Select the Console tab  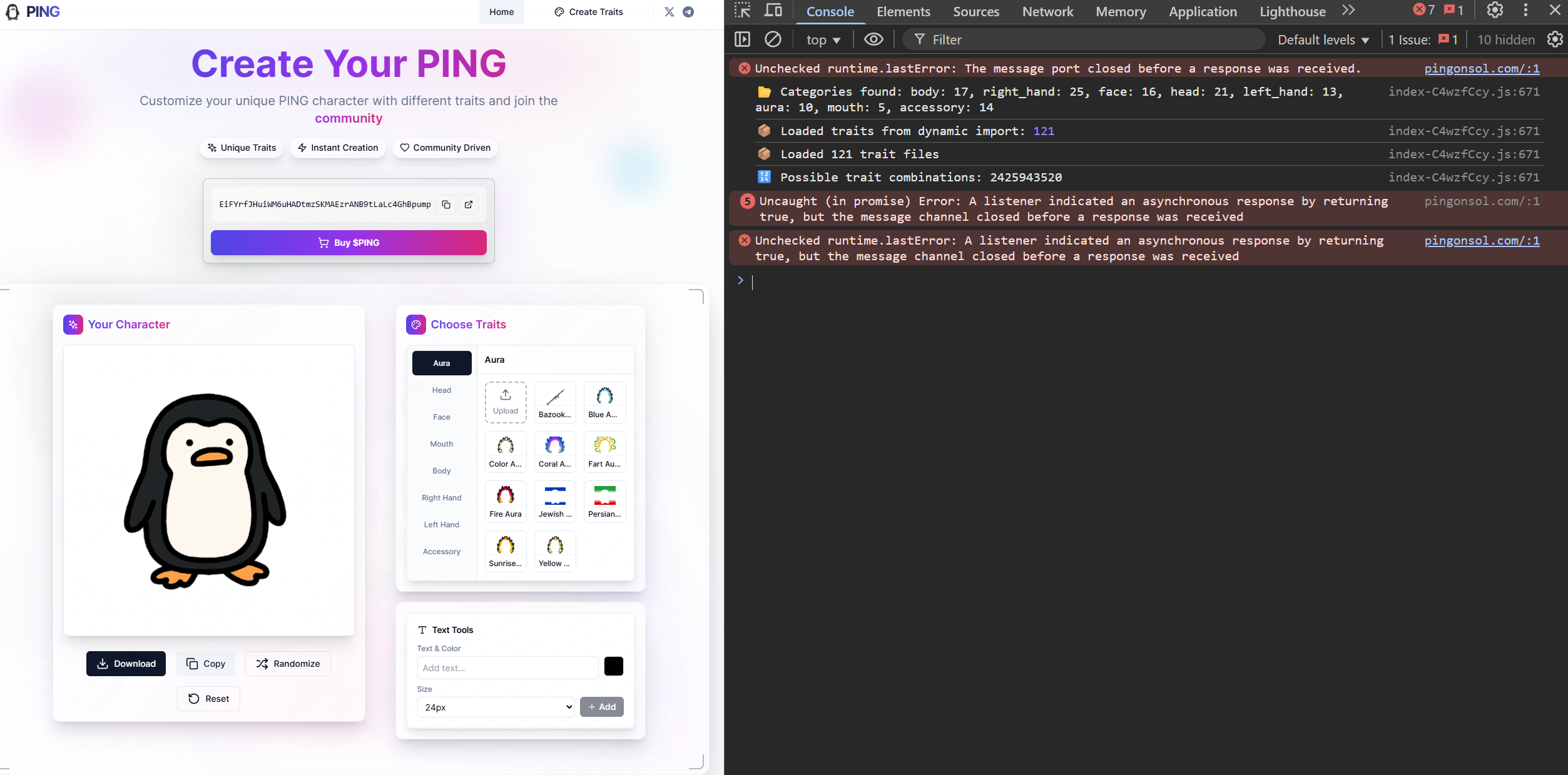pyautogui.click(x=830, y=11)
